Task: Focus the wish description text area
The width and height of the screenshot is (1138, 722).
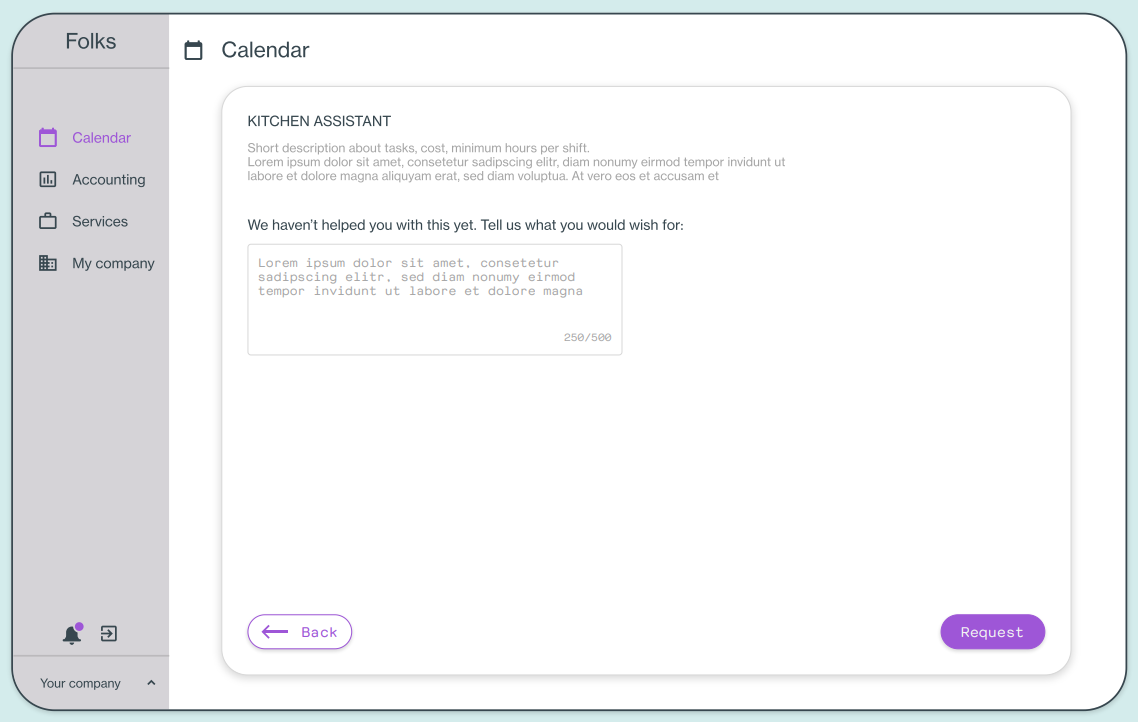Action: pos(435,300)
